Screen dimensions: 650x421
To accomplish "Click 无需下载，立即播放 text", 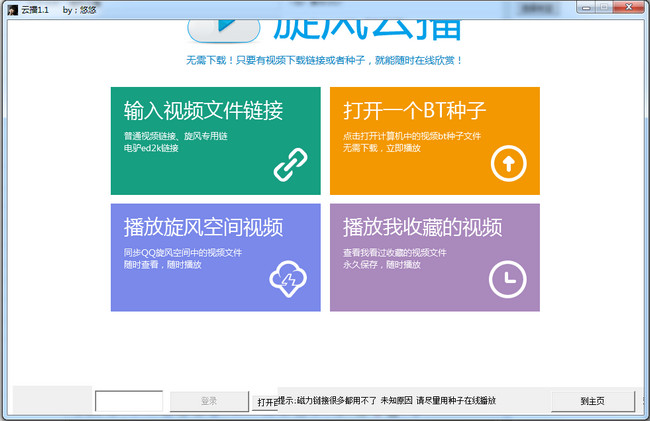I will click(382, 148).
